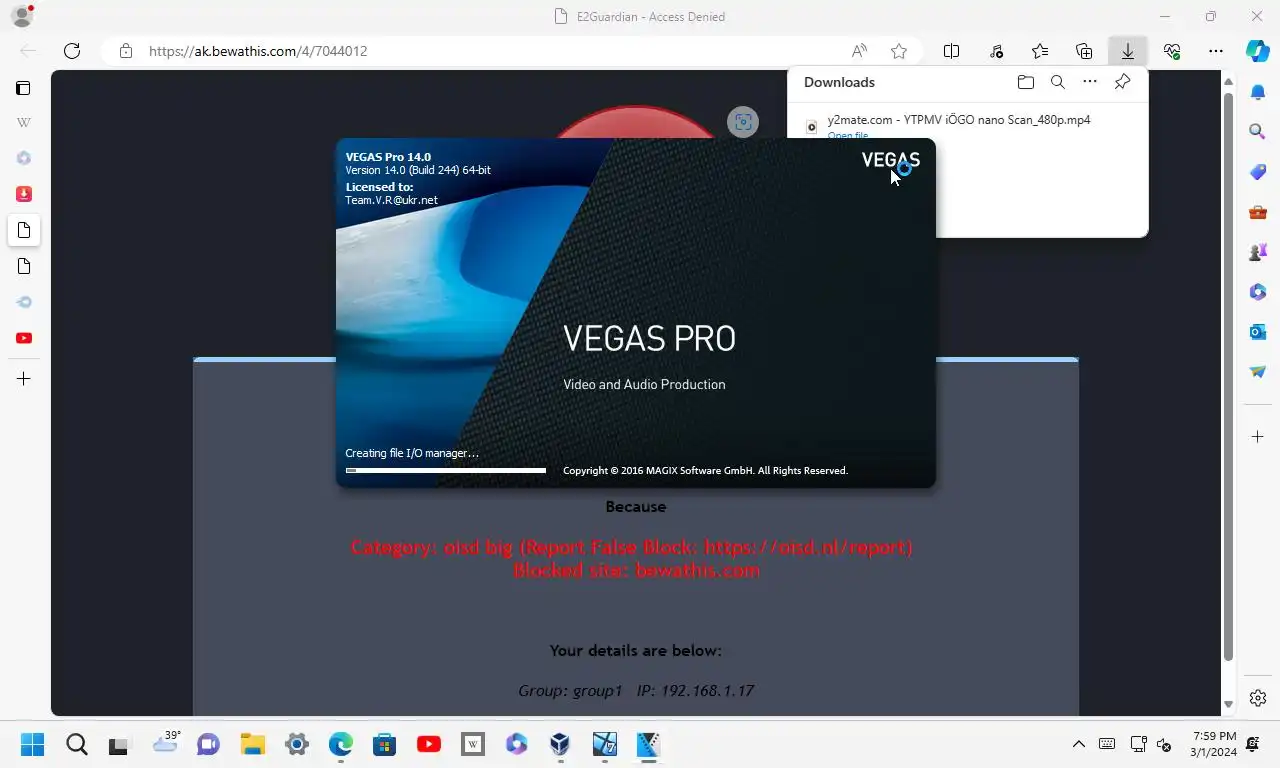Image resolution: width=1280 pixels, height=768 pixels.
Task: Switch to red download vertical tab
Action: (24, 194)
